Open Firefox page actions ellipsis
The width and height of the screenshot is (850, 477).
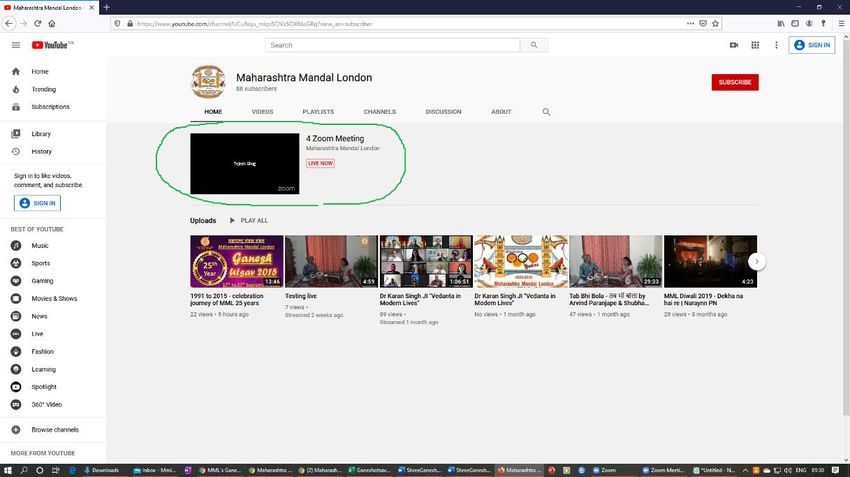(x=690, y=23)
